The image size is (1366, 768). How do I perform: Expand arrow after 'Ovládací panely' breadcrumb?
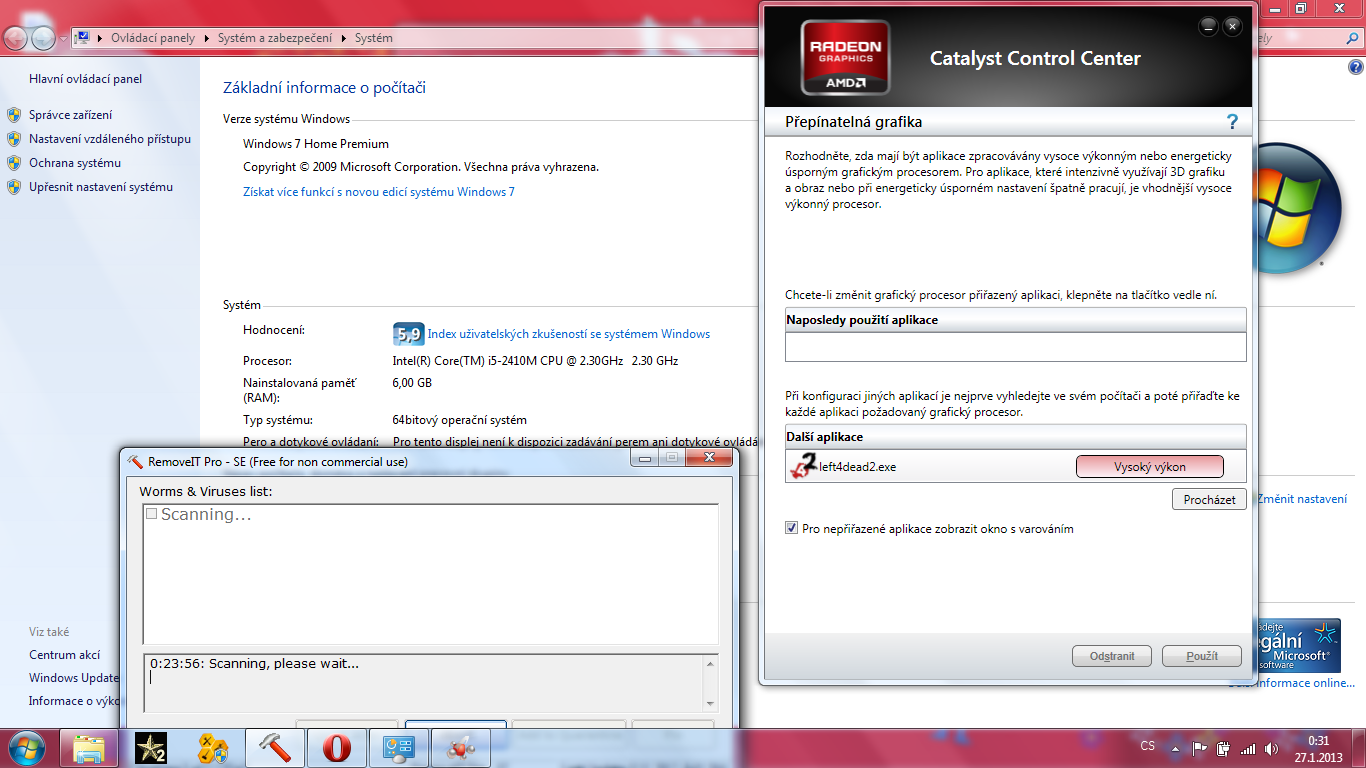[206, 38]
